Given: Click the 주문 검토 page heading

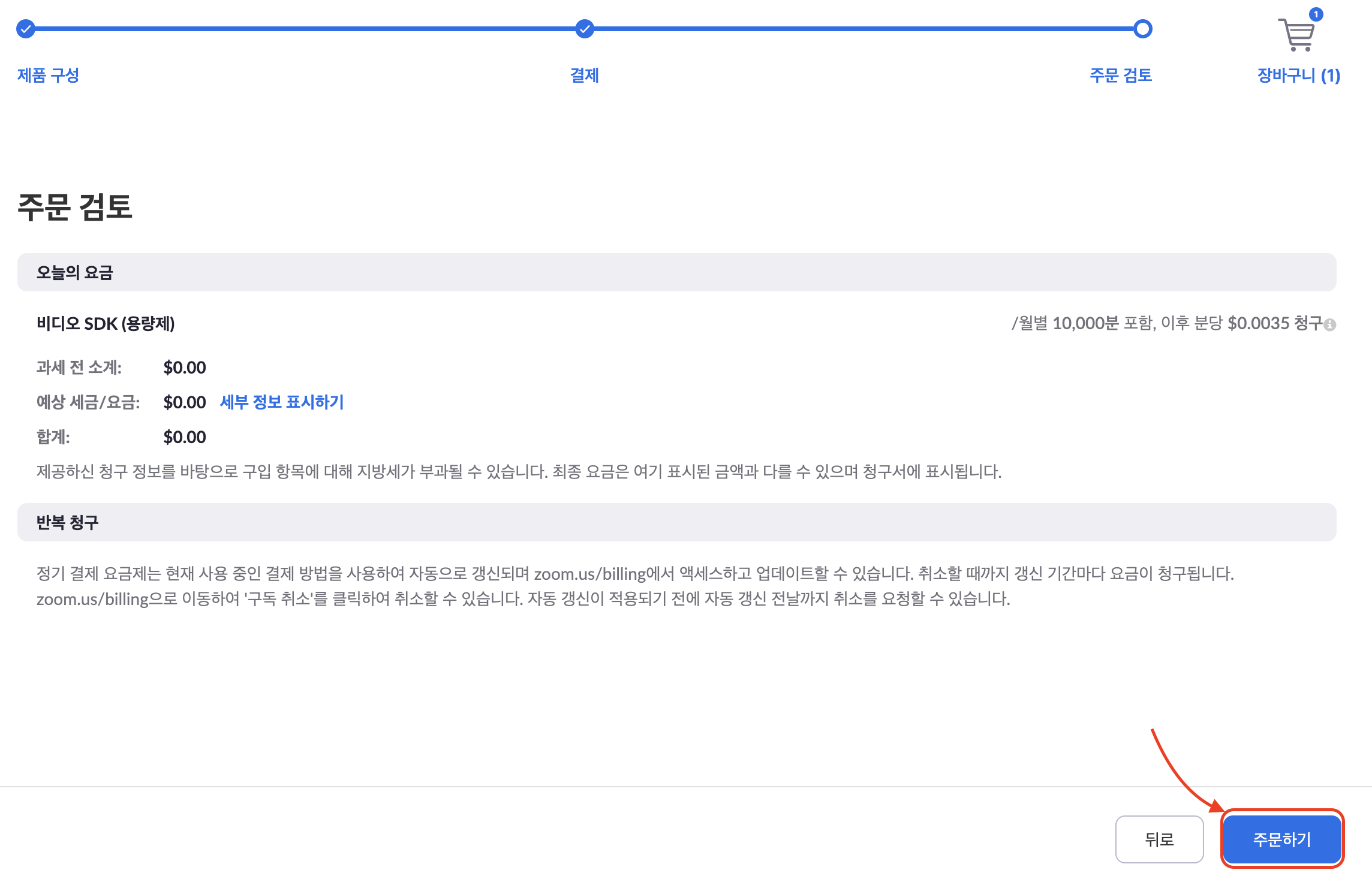Looking at the screenshot, I should click(75, 207).
